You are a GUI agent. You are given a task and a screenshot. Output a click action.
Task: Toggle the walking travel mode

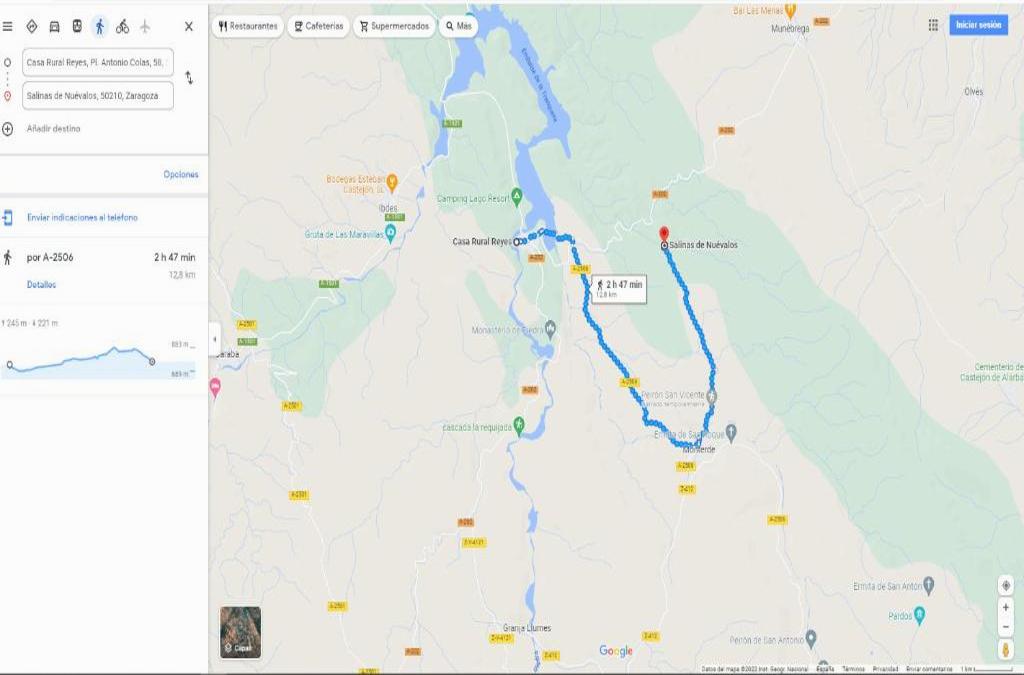pos(99,27)
